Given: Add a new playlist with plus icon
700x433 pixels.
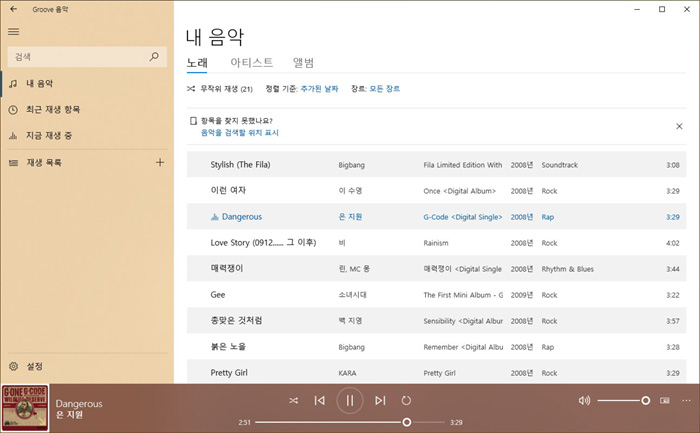Looking at the screenshot, I should pos(160,162).
